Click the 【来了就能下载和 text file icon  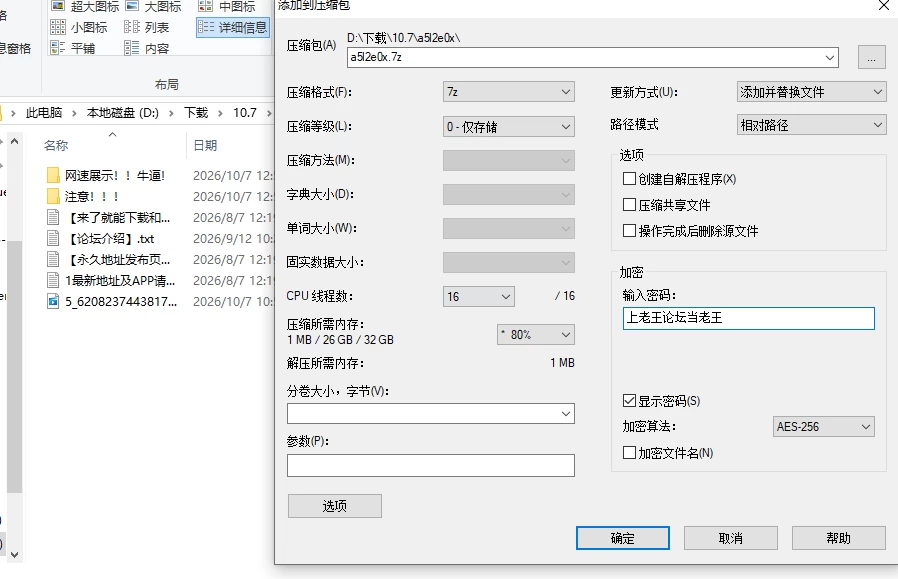pyautogui.click(x=53, y=218)
